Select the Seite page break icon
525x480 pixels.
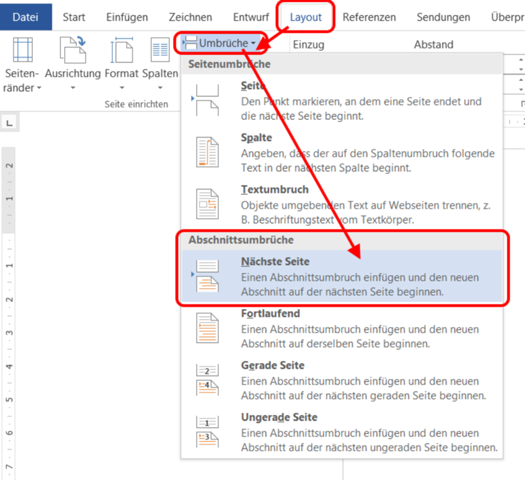(x=207, y=100)
